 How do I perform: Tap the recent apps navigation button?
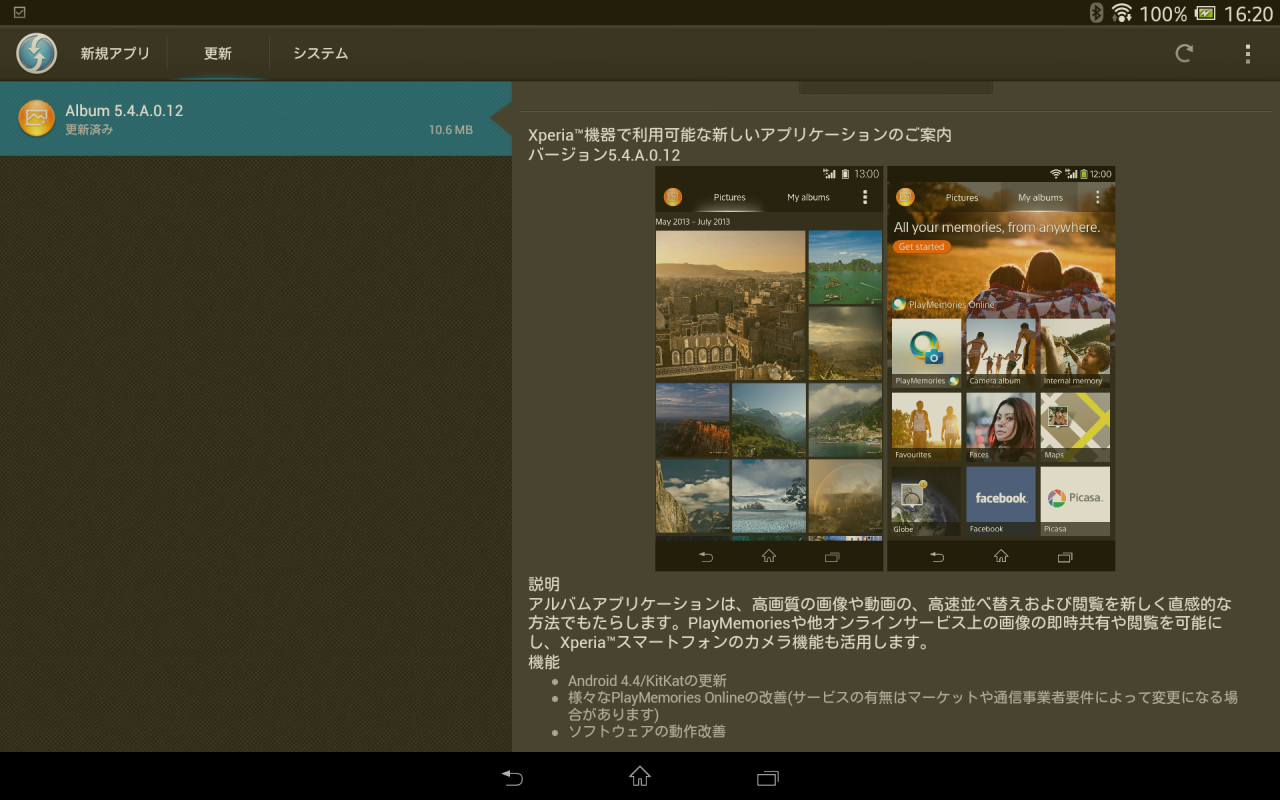point(768,777)
